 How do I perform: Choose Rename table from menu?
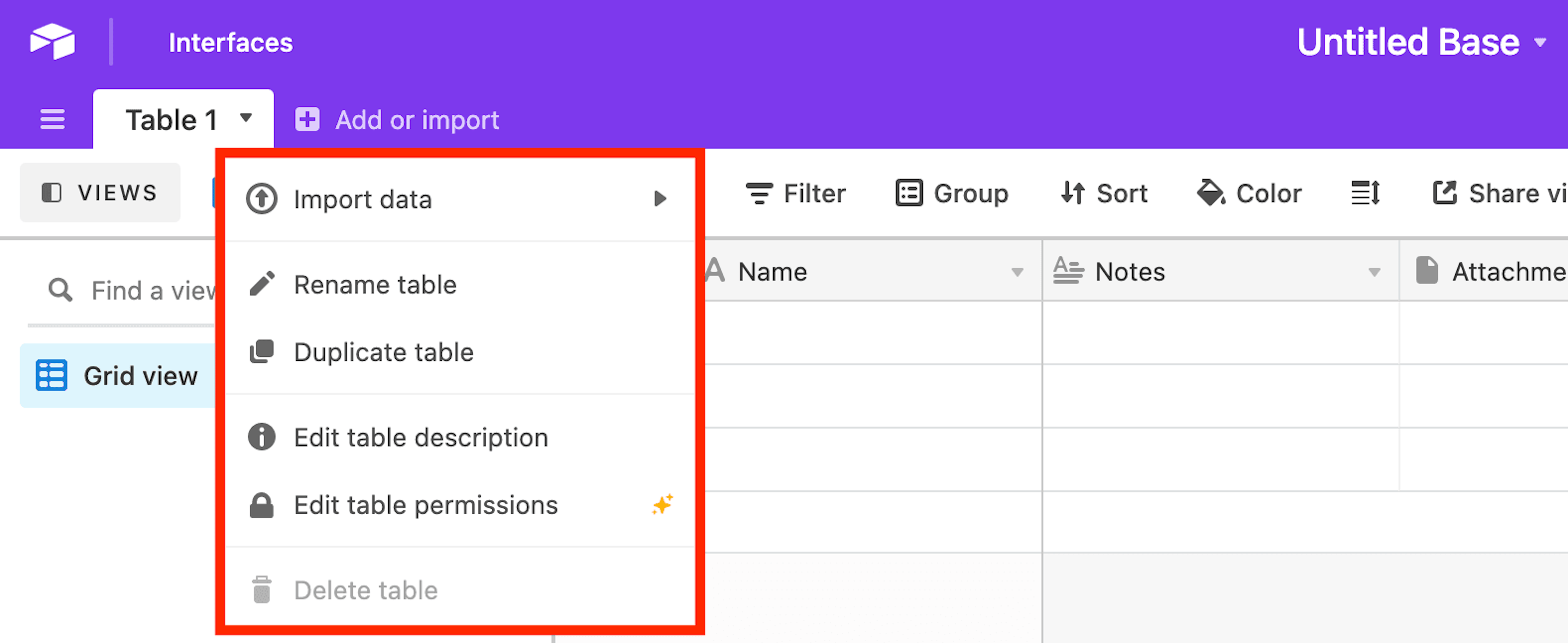[x=375, y=284]
